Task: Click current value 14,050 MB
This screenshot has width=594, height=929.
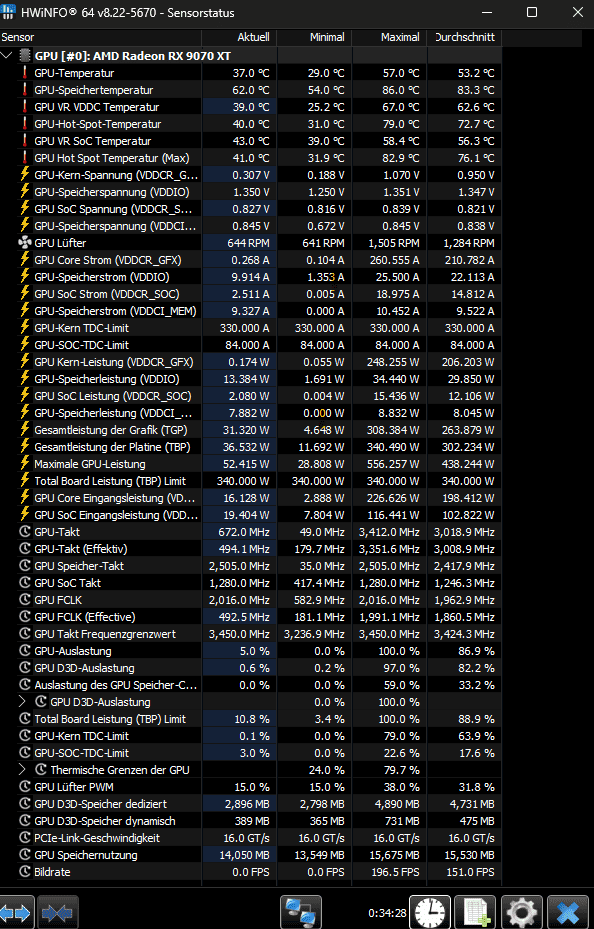Action: (247, 855)
